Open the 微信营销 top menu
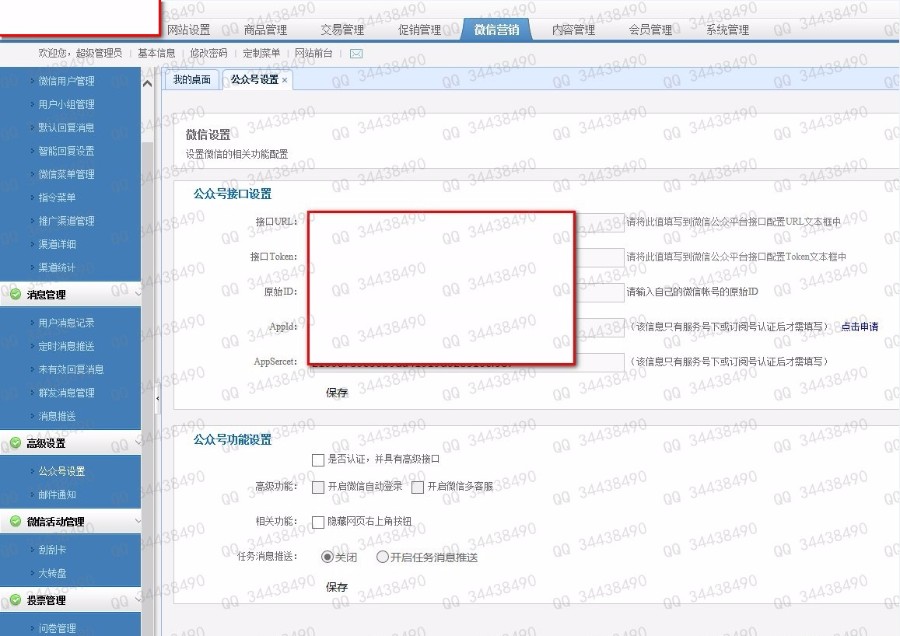Screen dimensions: 900x636 click(496, 29)
